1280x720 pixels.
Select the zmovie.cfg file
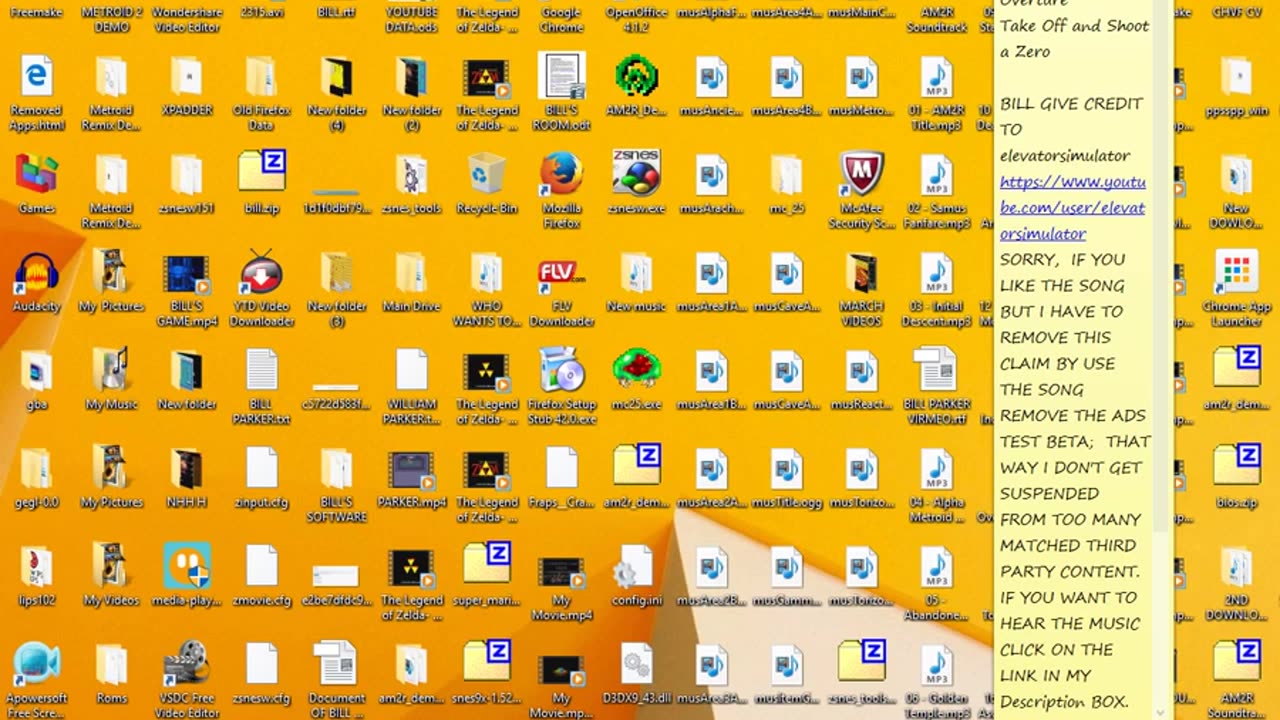coord(261,576)
